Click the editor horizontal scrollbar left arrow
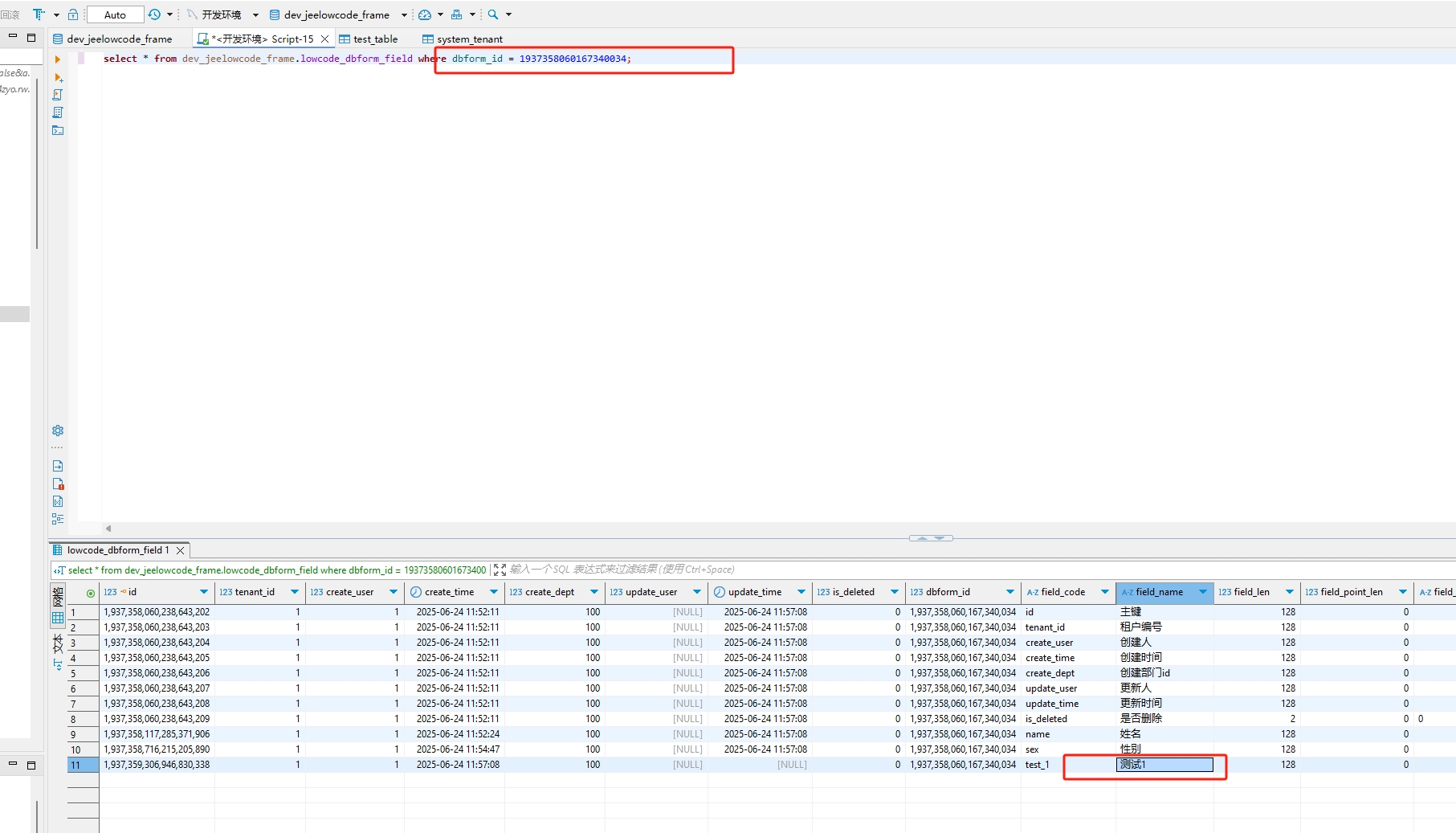Image resolution: width=1456 pixels, height=833 pixels. [108, 529]
